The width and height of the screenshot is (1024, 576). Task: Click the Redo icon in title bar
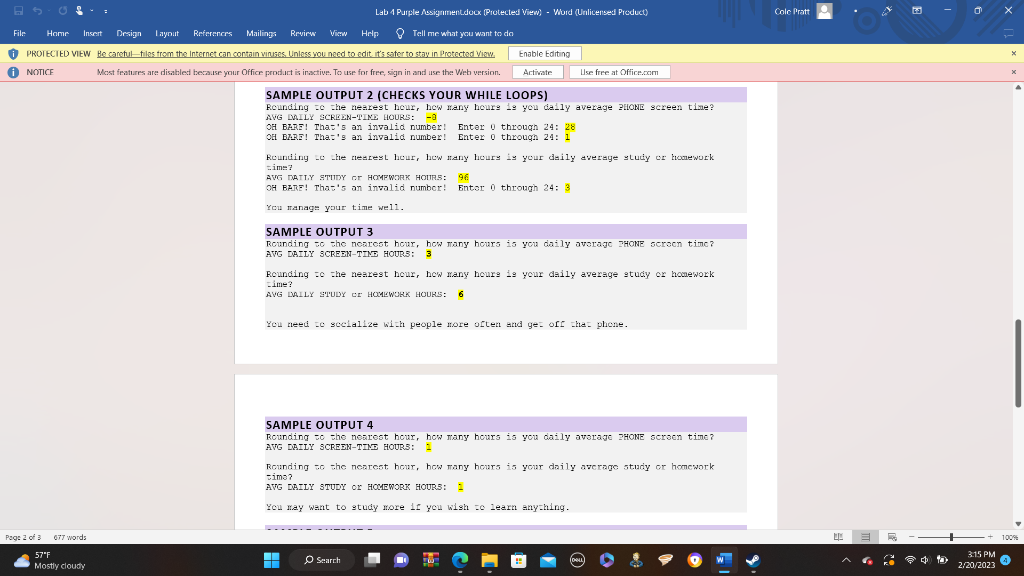coord(63,11)
